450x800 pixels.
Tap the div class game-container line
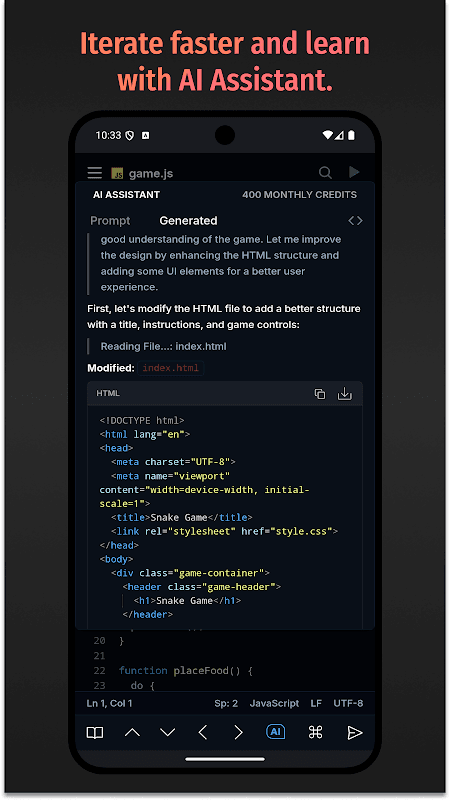190,573
